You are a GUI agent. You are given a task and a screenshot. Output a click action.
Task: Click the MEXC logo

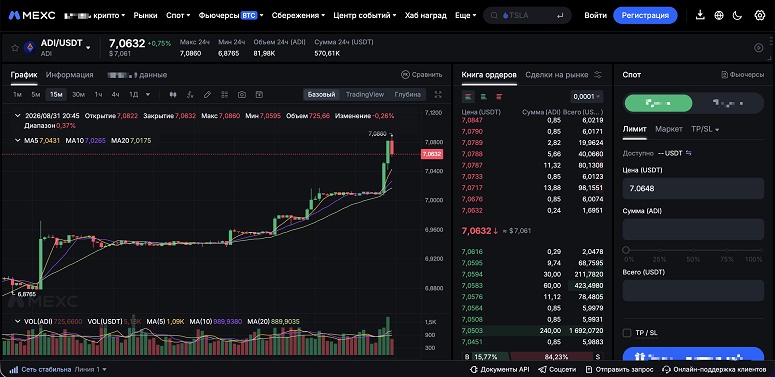point(32,15)
